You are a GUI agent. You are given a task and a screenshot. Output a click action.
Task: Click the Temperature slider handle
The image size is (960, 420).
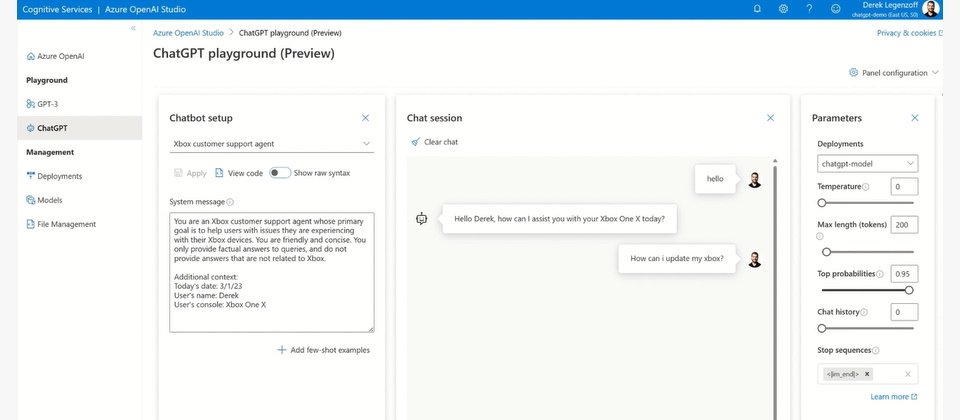coord(822,203)
